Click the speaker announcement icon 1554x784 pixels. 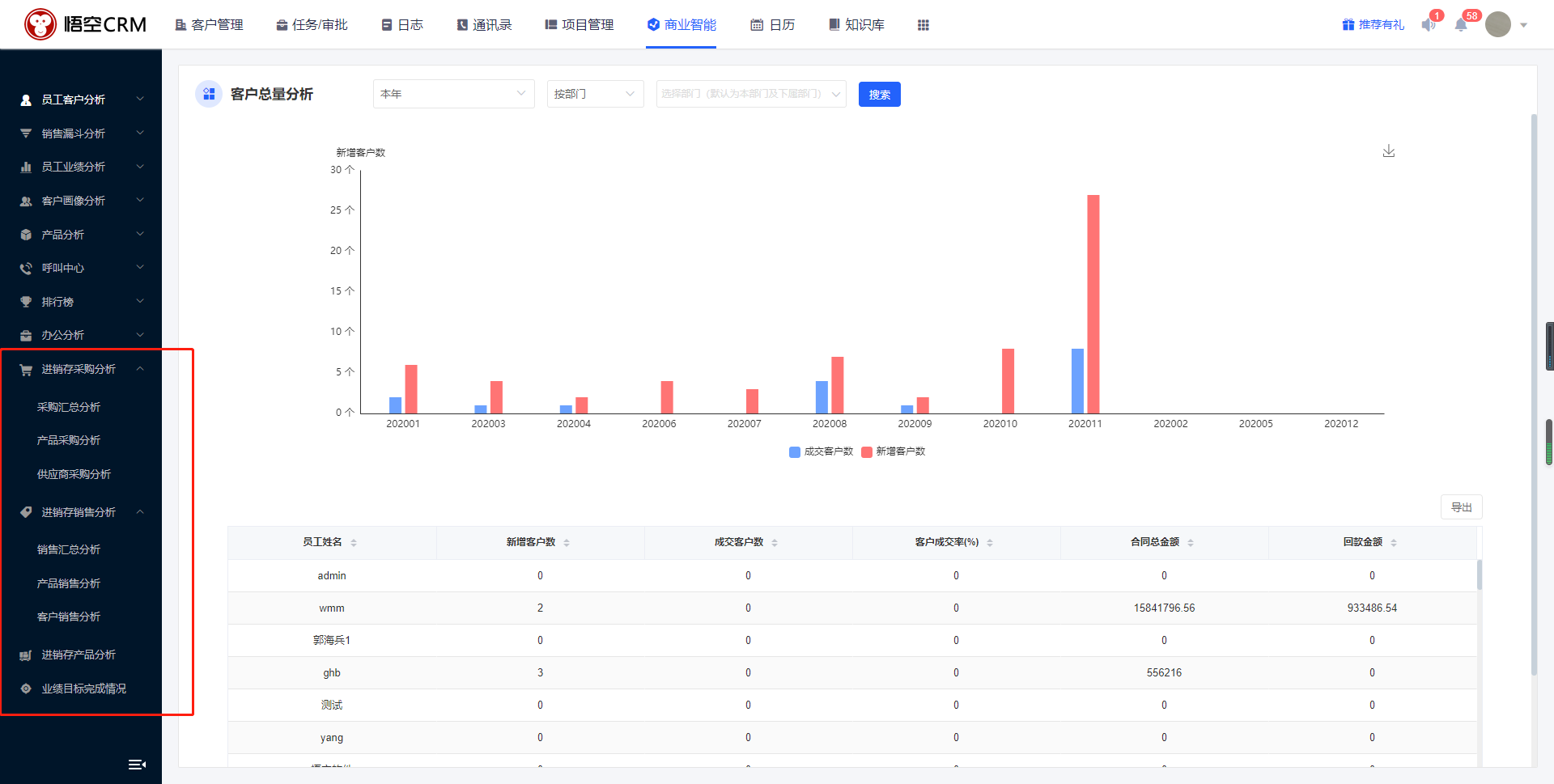click(1429, 25)
